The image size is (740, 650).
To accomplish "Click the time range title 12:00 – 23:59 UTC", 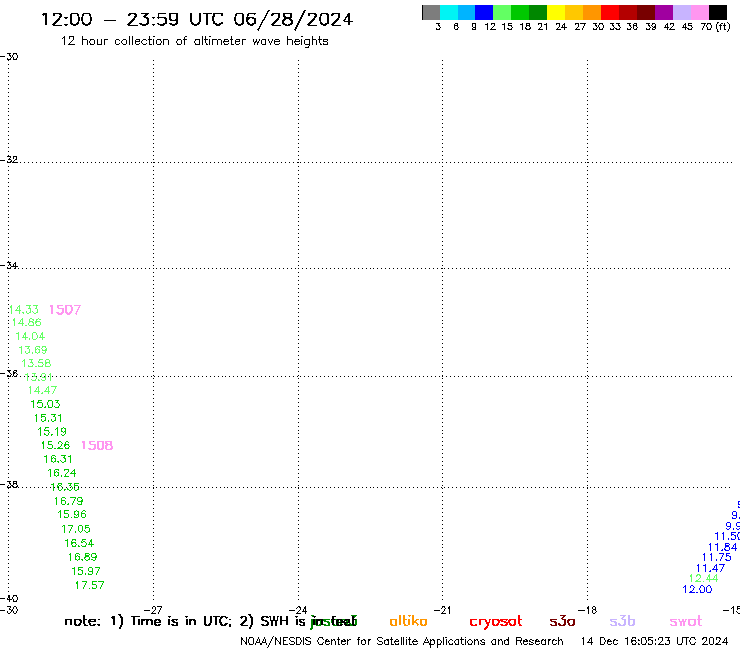I will (196, 20).
